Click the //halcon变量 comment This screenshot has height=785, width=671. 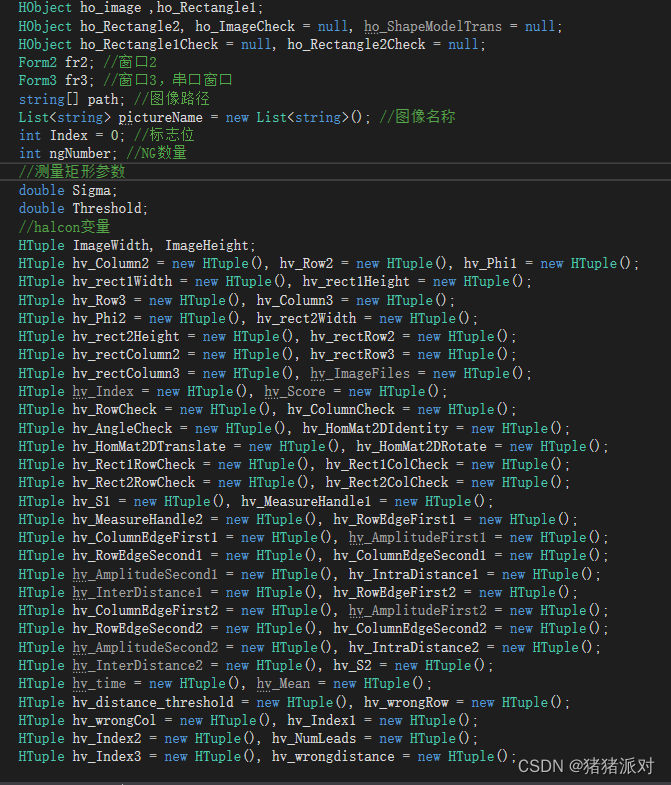tap(64, 227)
